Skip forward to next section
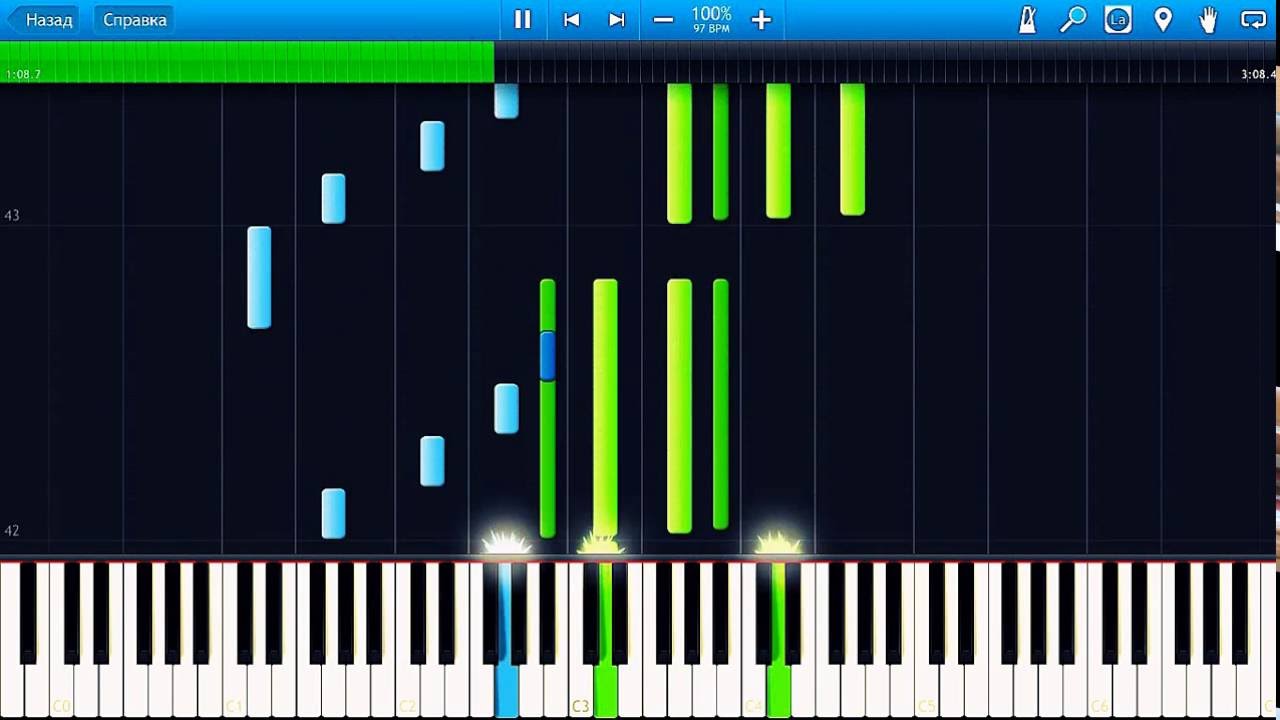 pos(617,19)
